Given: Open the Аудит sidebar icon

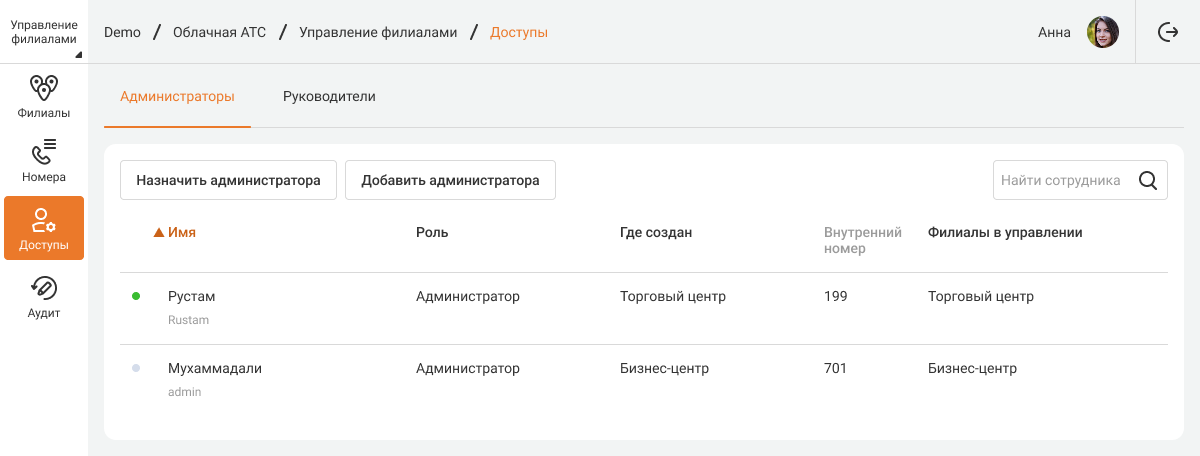Looking at the screenshot, I should pos(44,289).
